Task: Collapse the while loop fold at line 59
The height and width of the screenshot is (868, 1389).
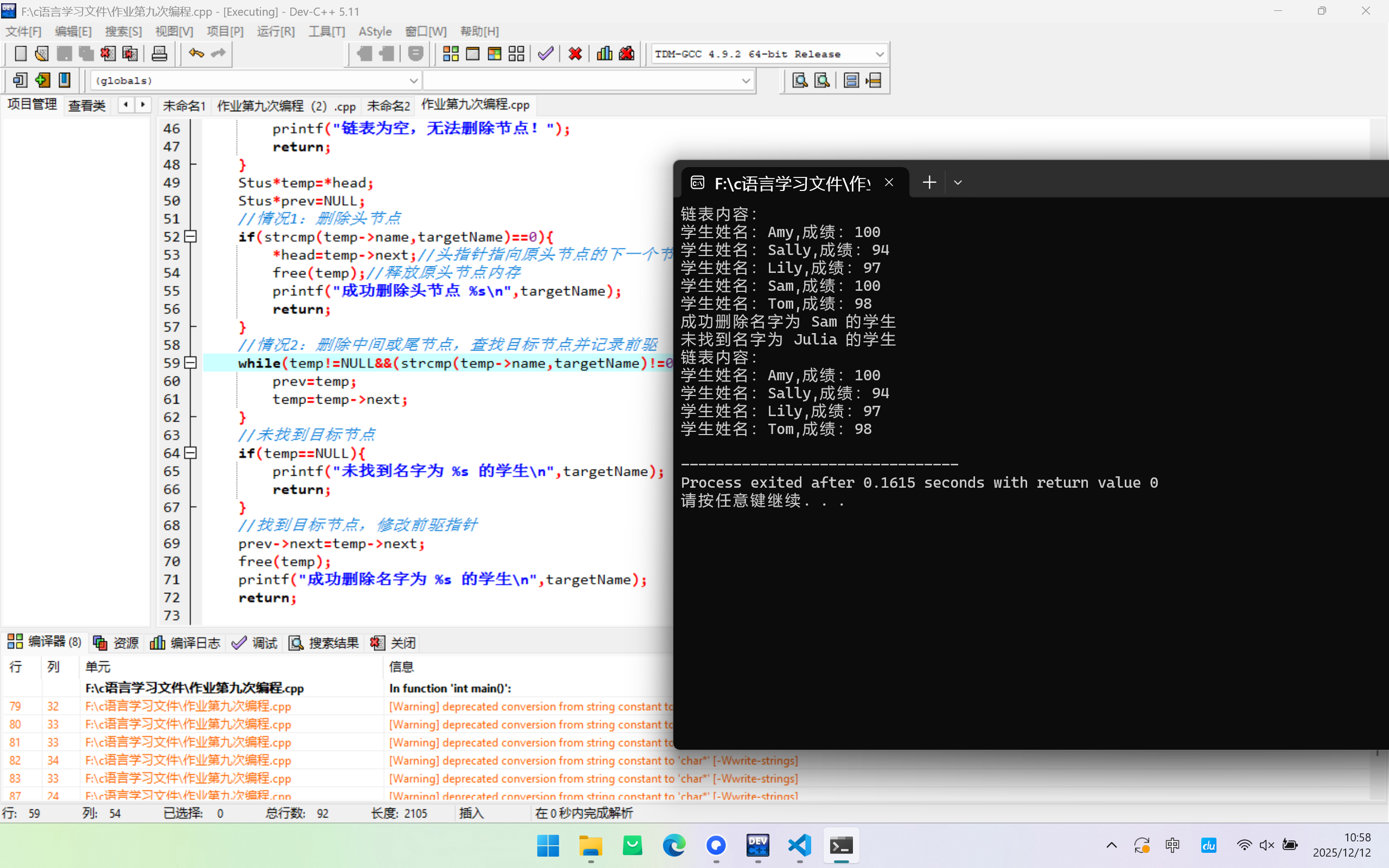Action: click(190, 363)
